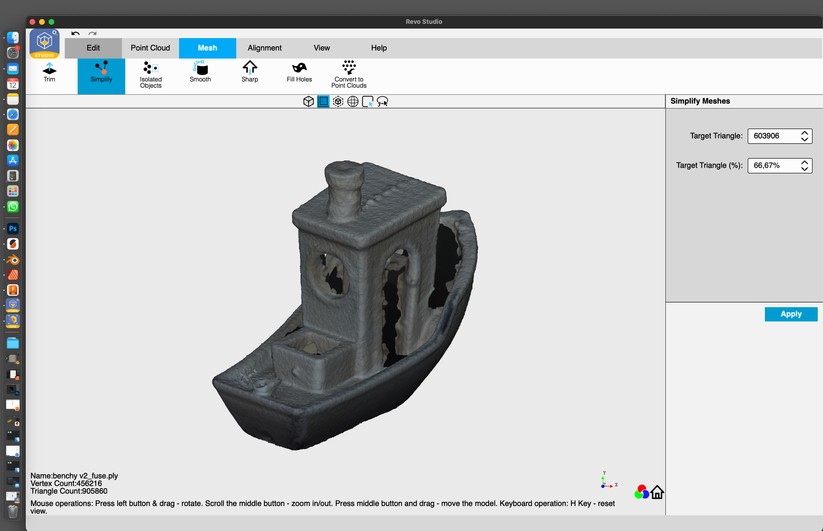Click the Target Triangle percentage stepper arrows
The image size is (823, 531).
click(x=805, y=166)
